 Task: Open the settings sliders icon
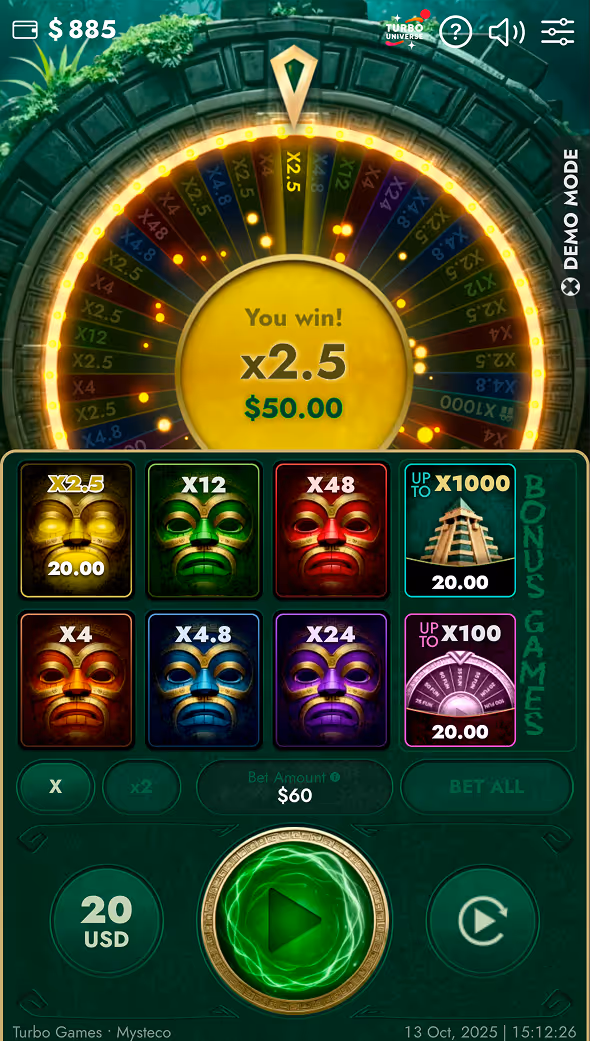pyautogui.click(x=557, y=31)
